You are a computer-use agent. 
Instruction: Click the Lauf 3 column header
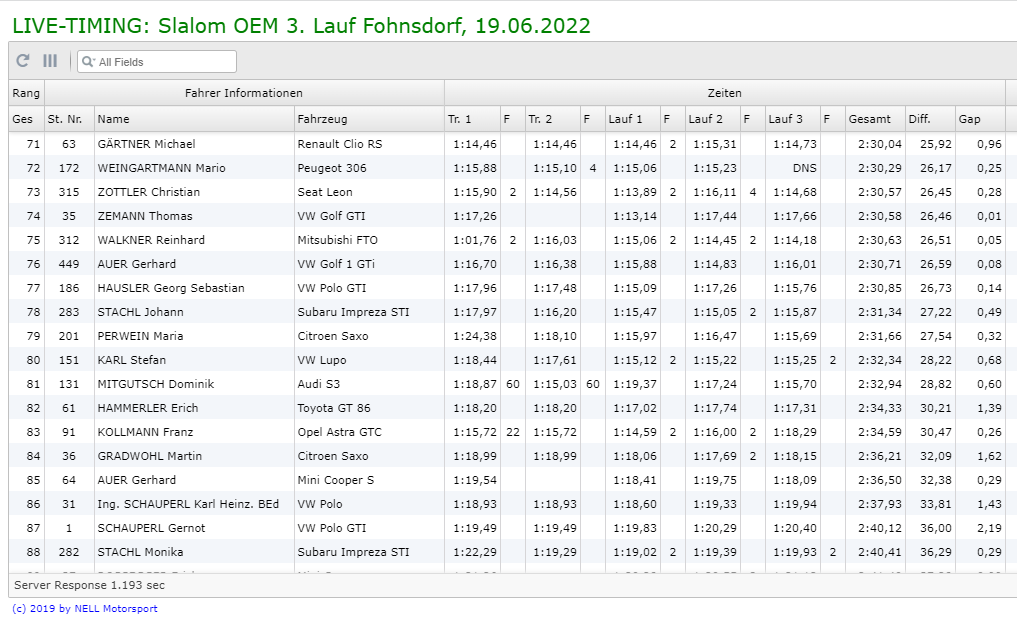(791, 119)
